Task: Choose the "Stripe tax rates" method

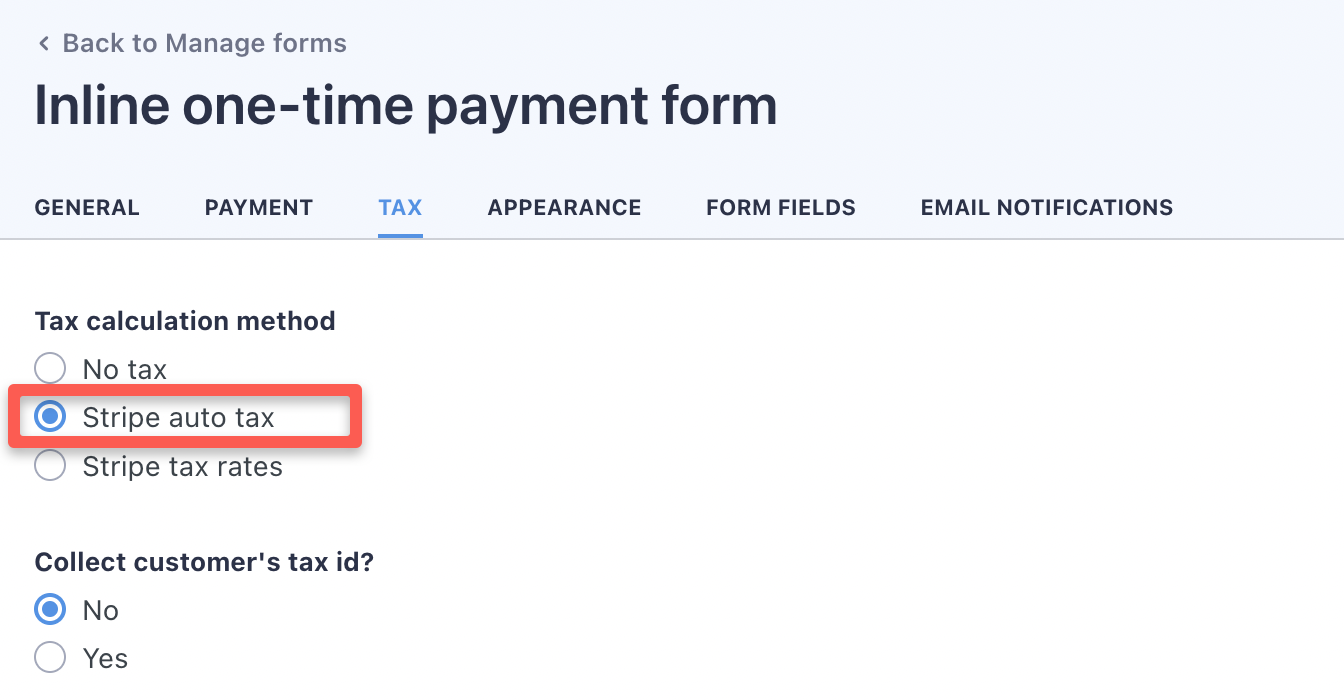Action: (50, 465)
